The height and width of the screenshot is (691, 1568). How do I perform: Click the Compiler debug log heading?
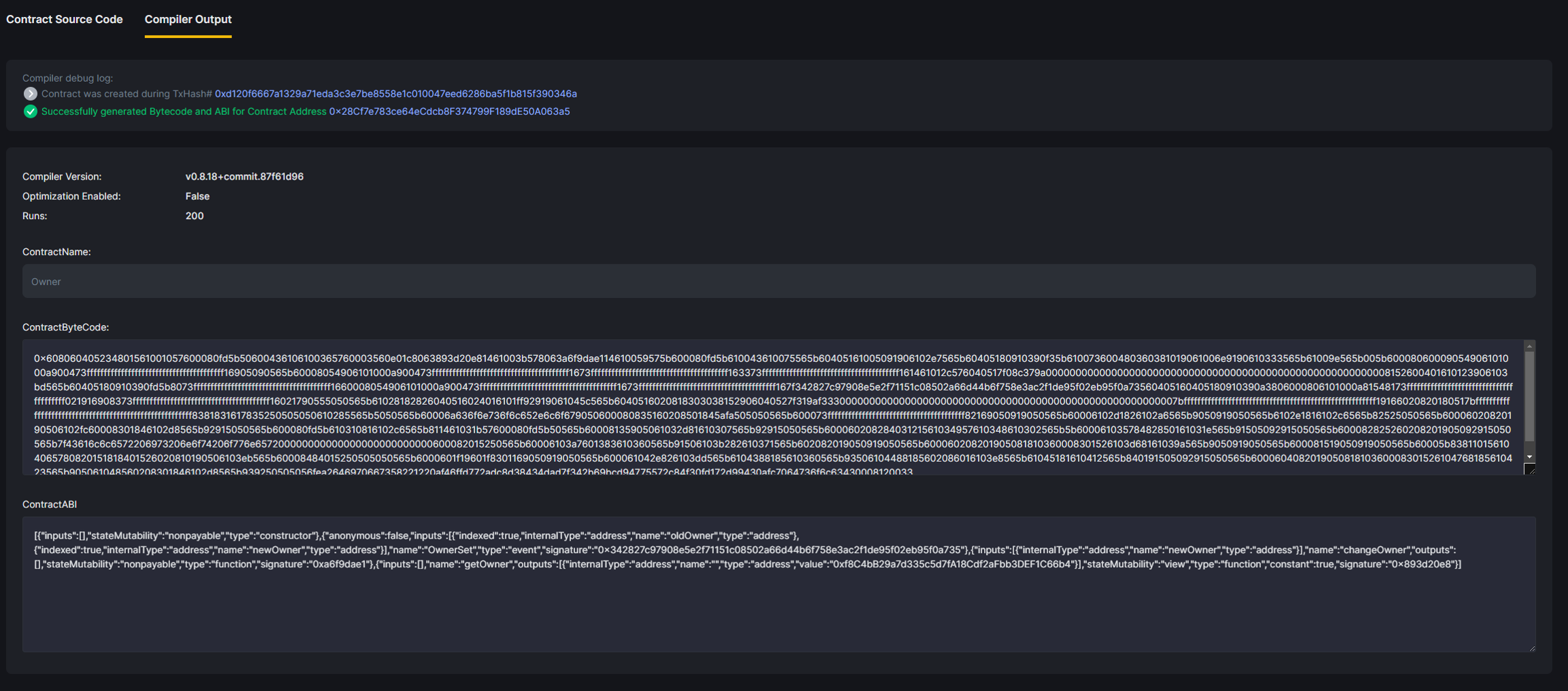pos(67,78)
